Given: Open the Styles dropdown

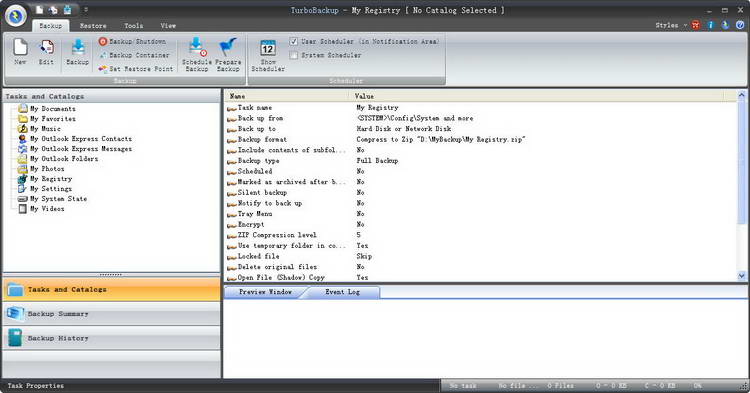Looking at the screenshot, I should pos(671,25).
